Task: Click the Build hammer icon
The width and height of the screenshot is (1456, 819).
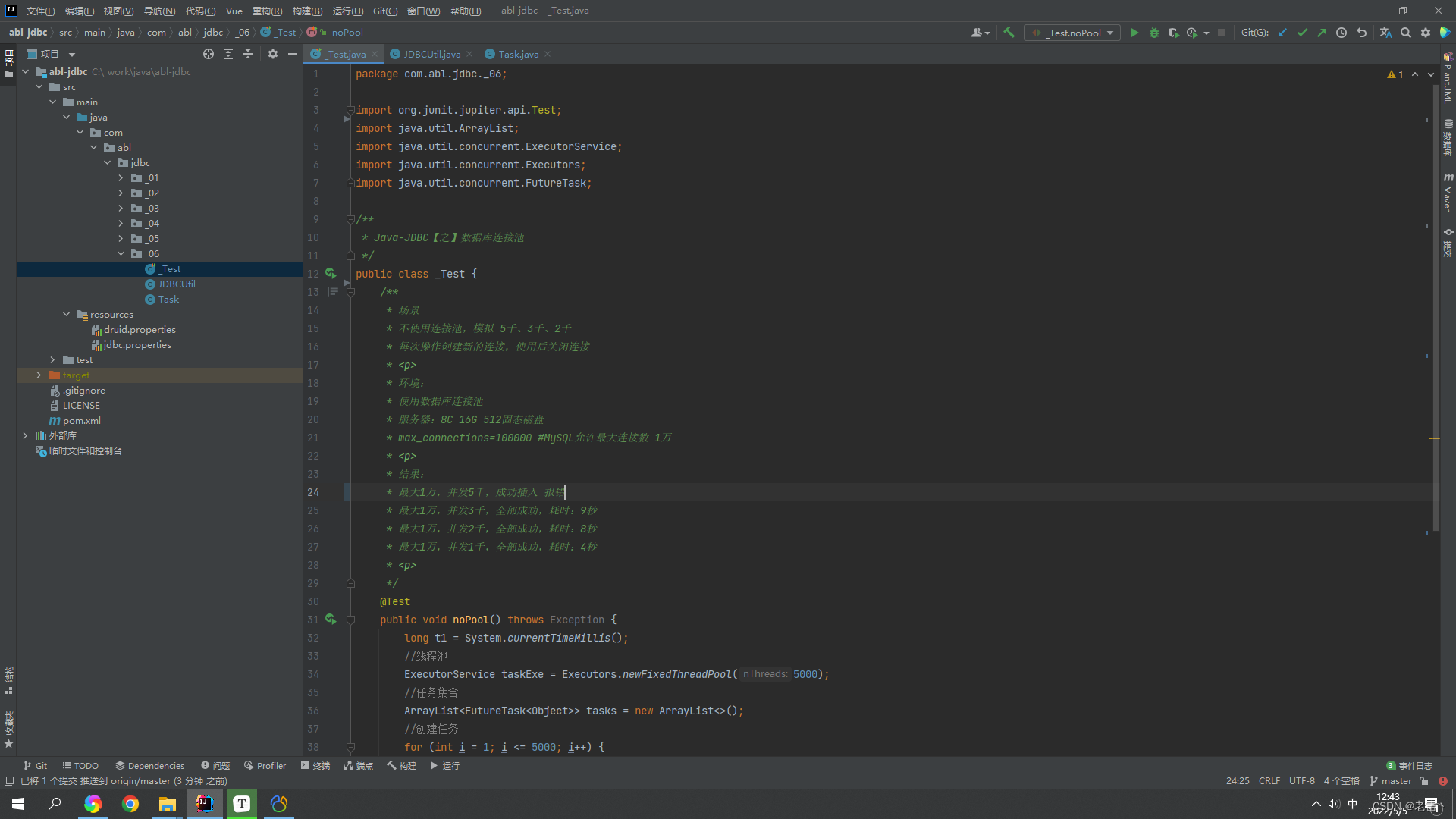Action: coord(1009,33)
